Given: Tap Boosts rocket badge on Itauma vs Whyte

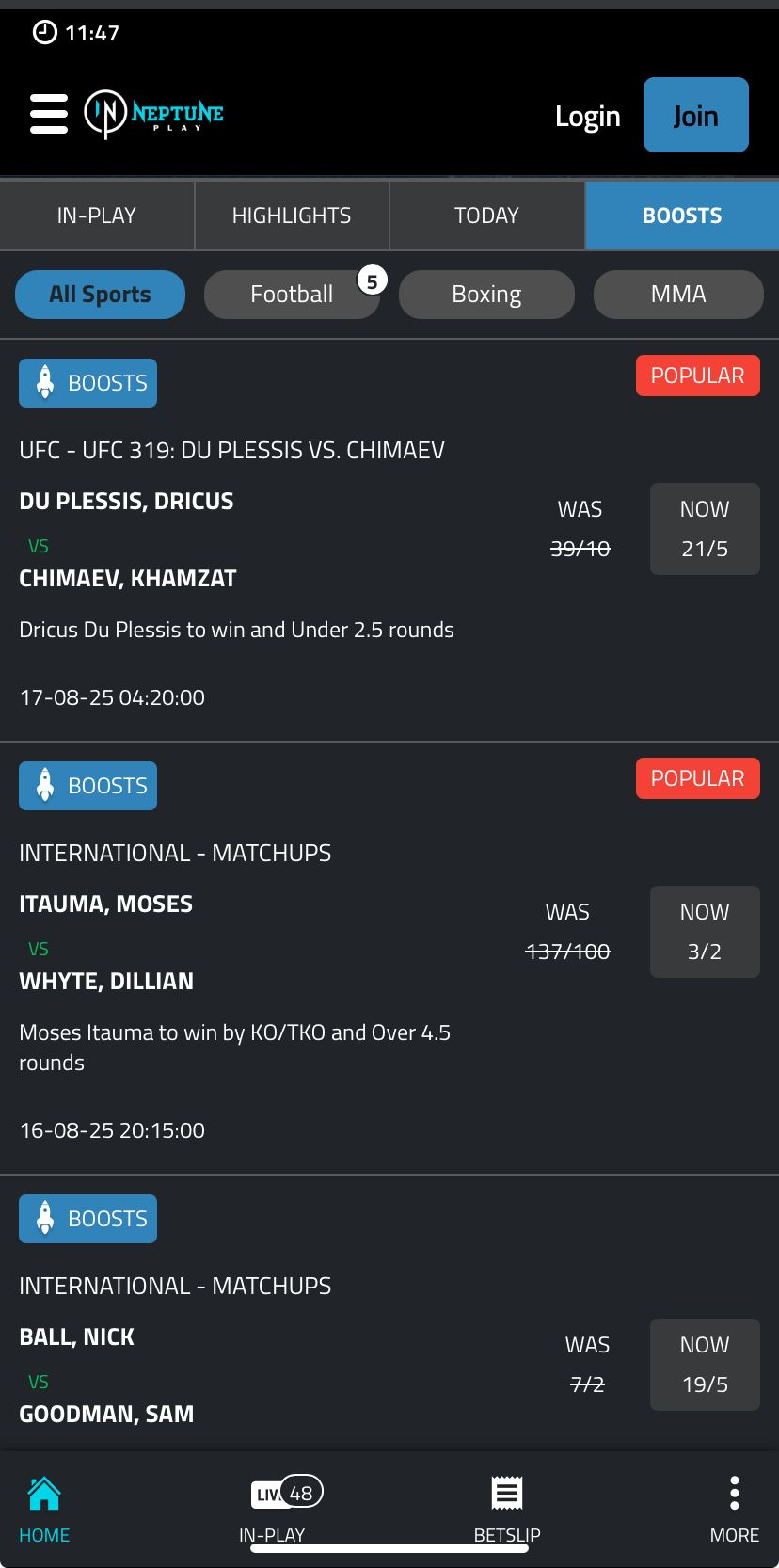Looking at the screenshot, I should (88, 786).
